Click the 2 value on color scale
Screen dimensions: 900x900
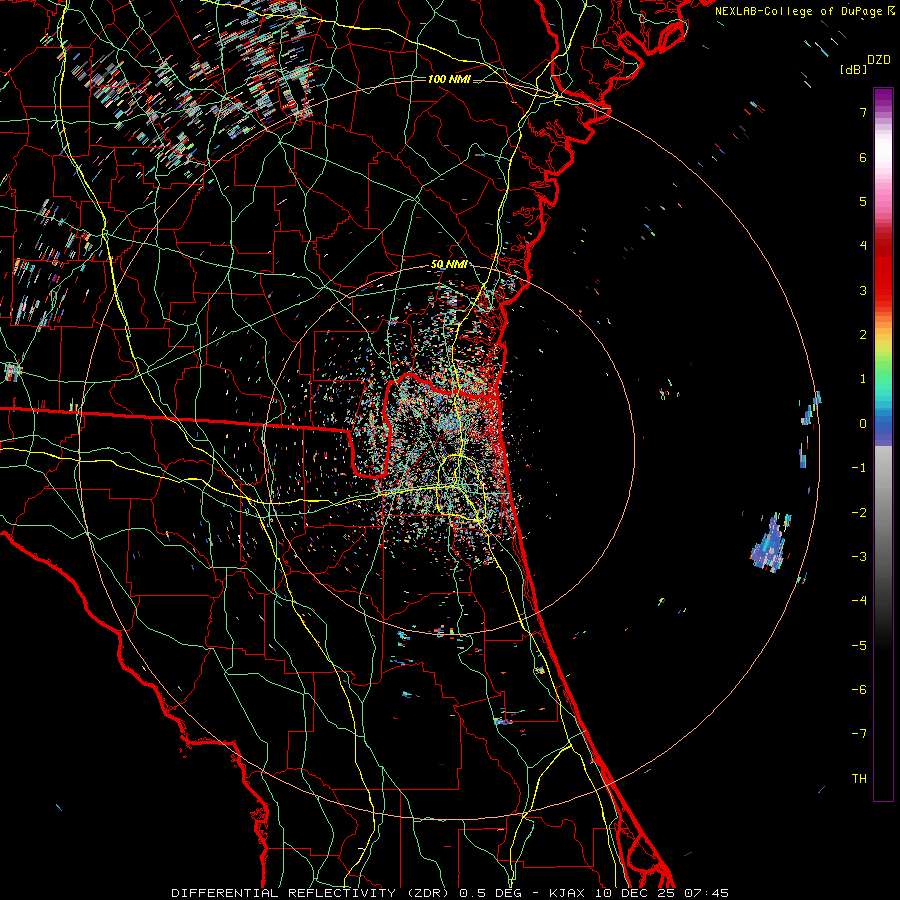click(x=863, y=335)
